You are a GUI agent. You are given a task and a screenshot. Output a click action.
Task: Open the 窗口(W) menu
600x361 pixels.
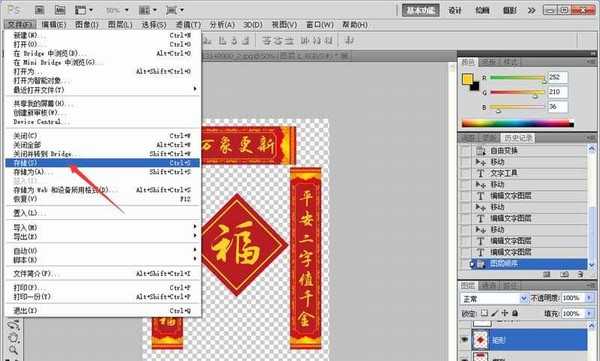[320, 25]
